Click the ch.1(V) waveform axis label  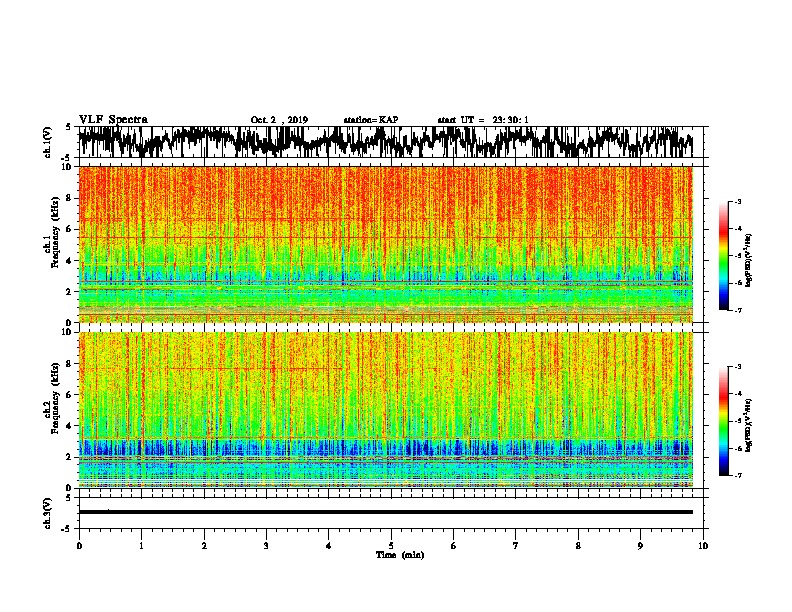click(x=48, y=142)
